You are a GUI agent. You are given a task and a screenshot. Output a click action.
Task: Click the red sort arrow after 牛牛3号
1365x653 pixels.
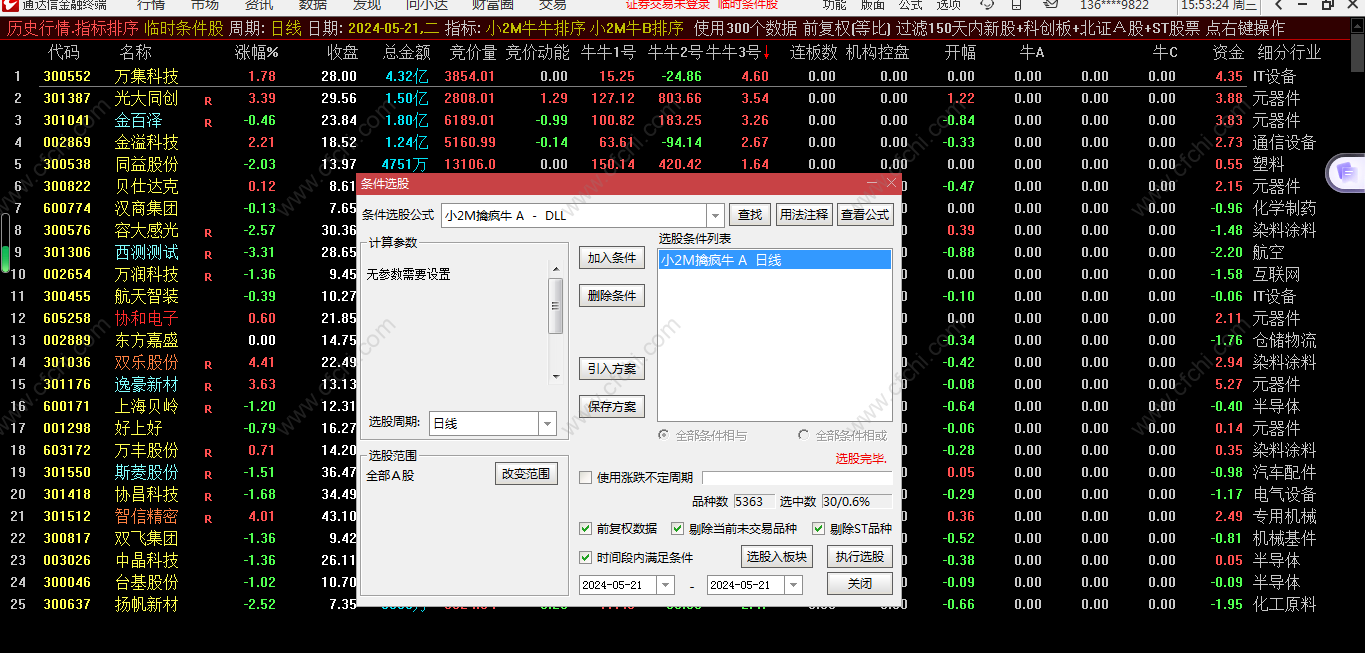pos(766,52)
